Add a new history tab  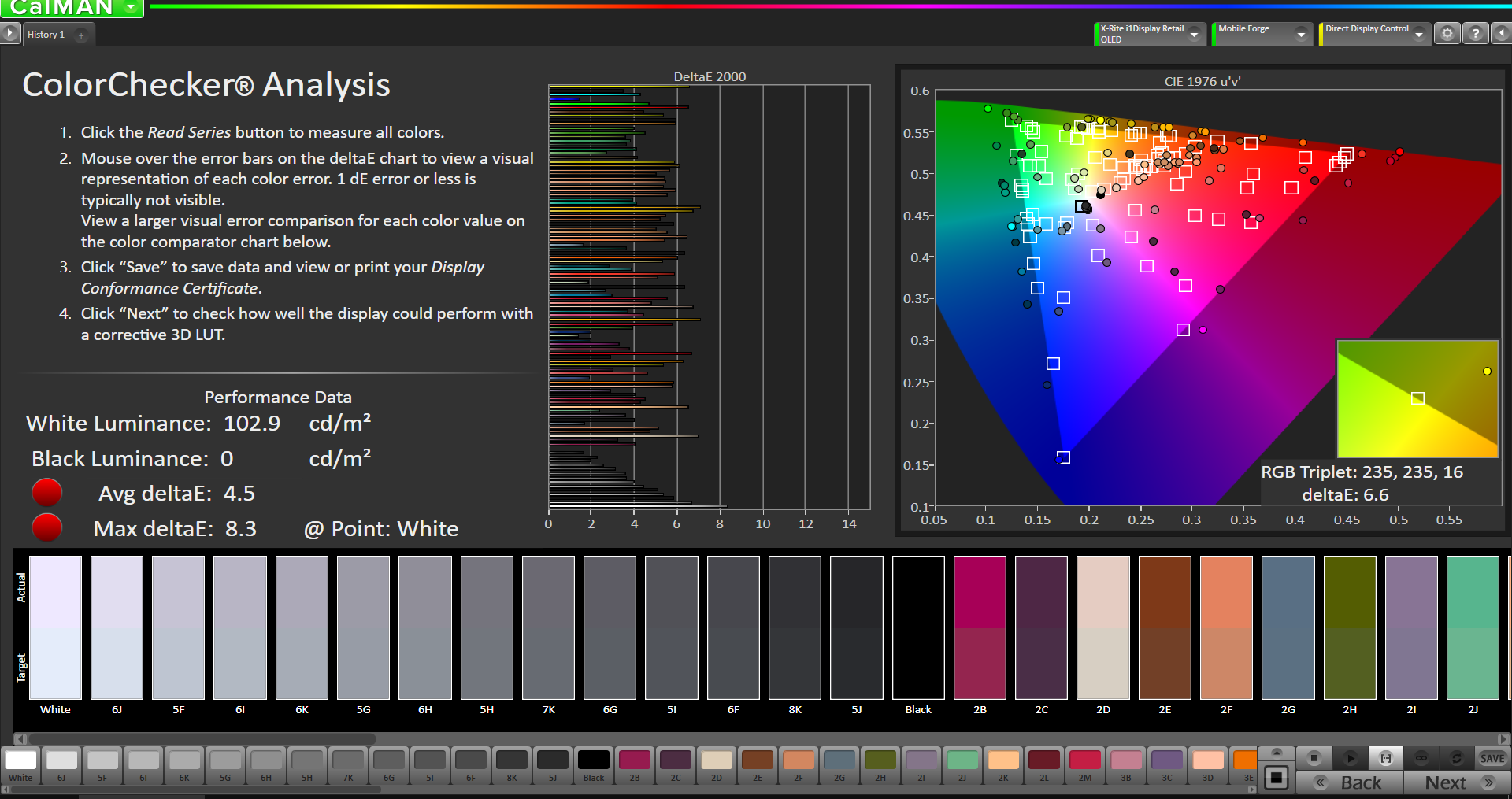tap(81, 35)
